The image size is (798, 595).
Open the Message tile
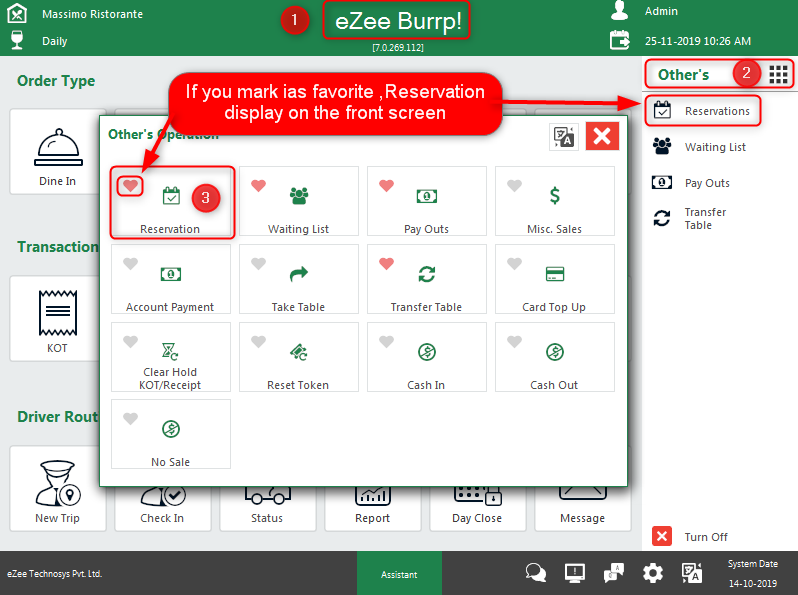click(583, 508)
